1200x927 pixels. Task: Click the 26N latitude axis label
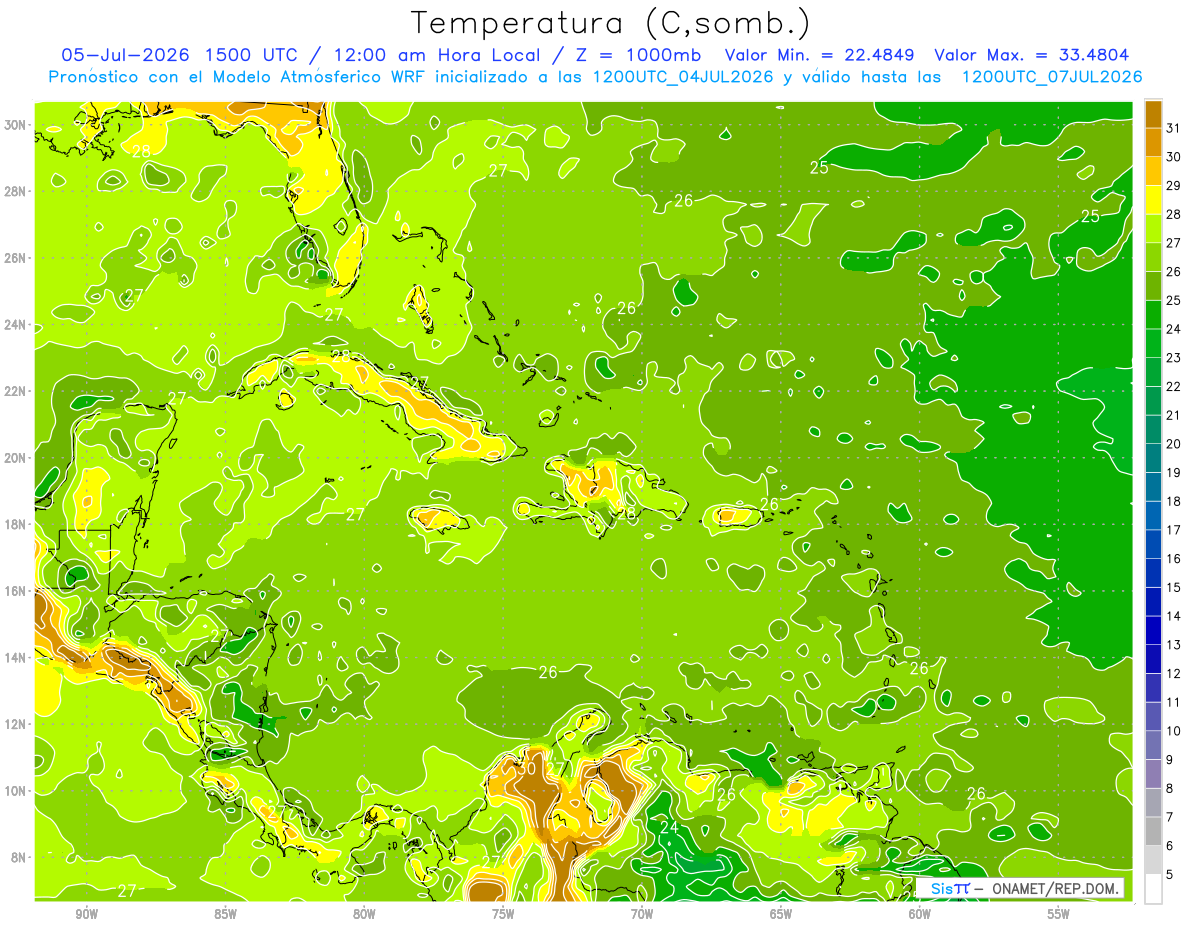(16, 257)
